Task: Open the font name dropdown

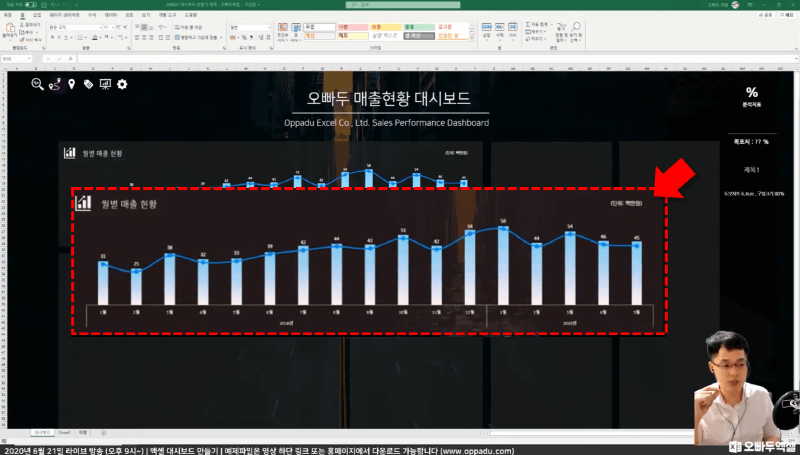Action: tap(100, 27)
